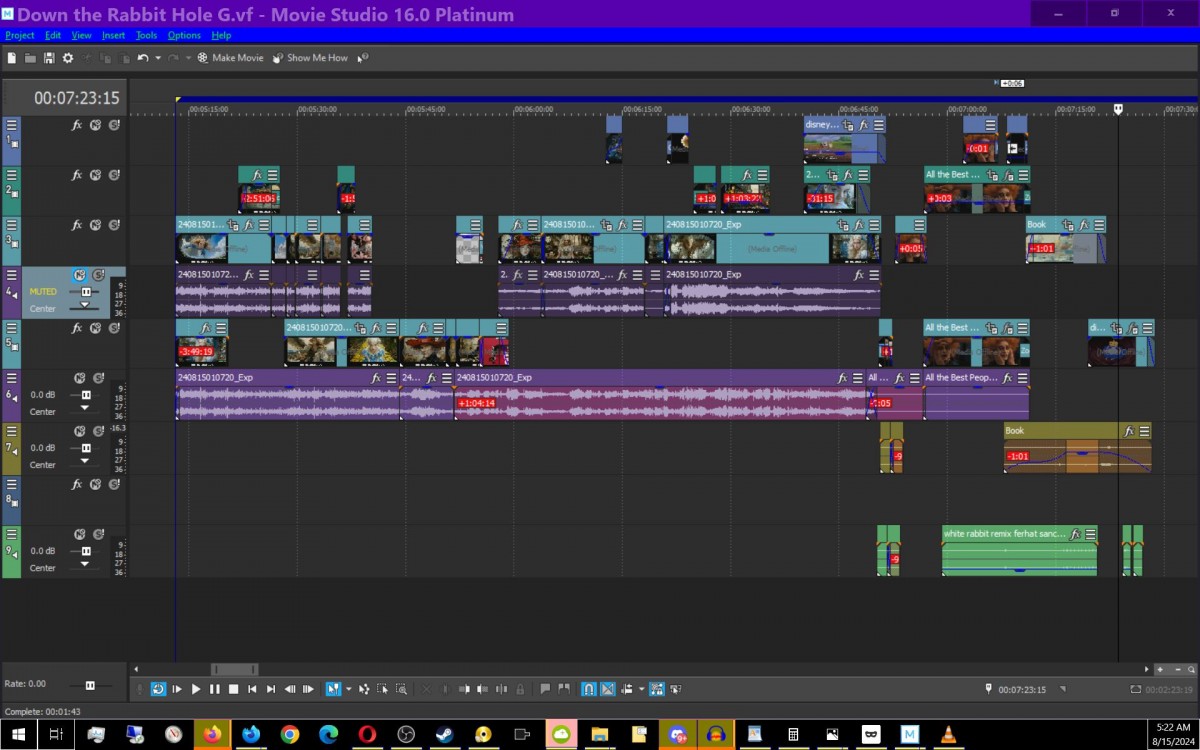Click Make Movie button

[231, 58]
